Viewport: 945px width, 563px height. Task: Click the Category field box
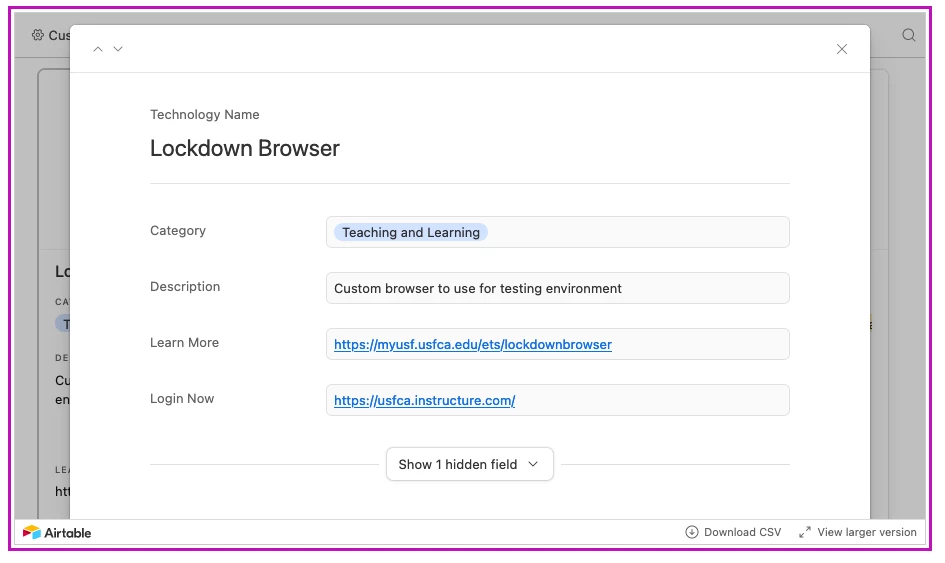(x=557, y=232)
